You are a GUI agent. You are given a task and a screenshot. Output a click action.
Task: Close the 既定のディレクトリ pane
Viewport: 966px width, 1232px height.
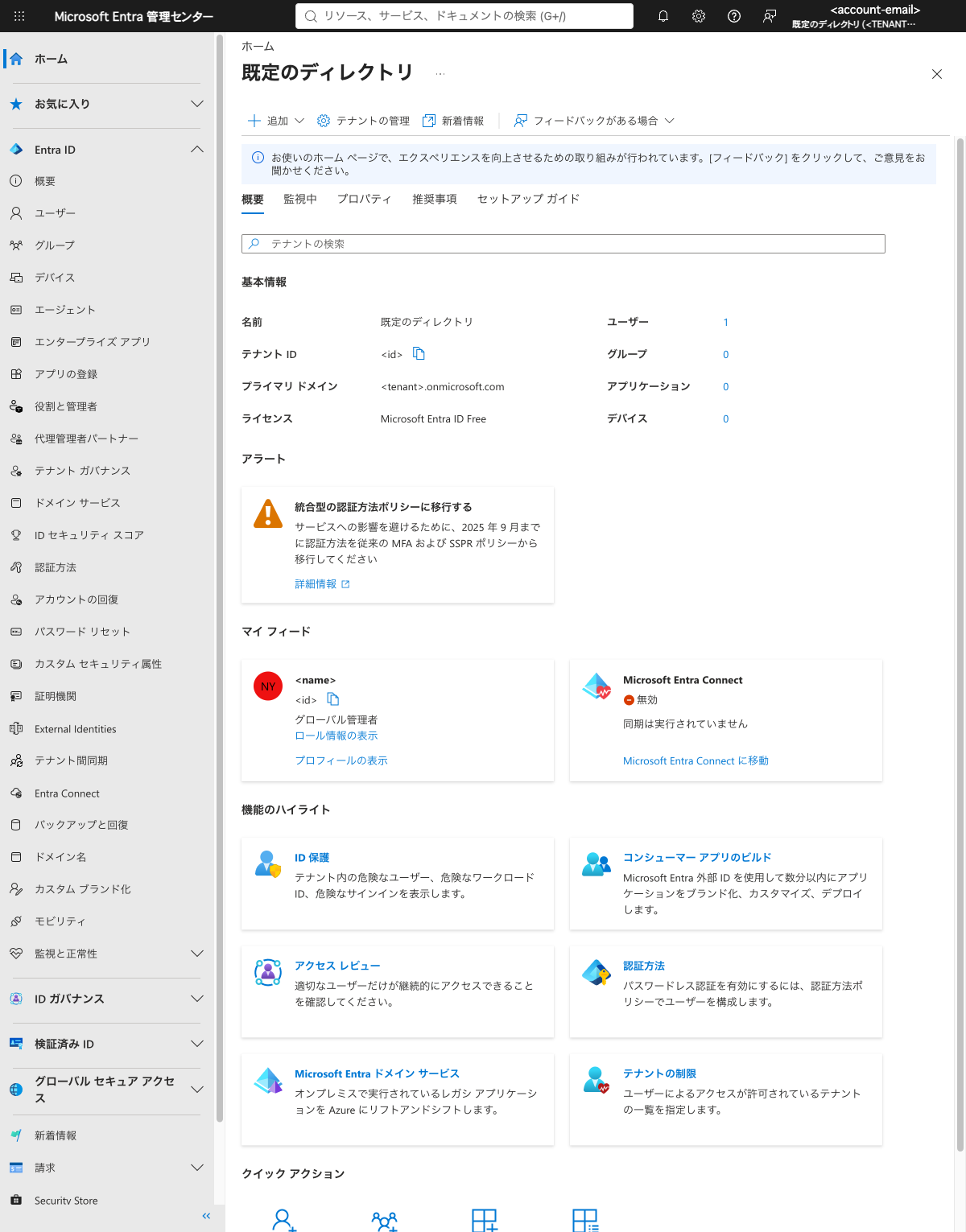(937, 74)
